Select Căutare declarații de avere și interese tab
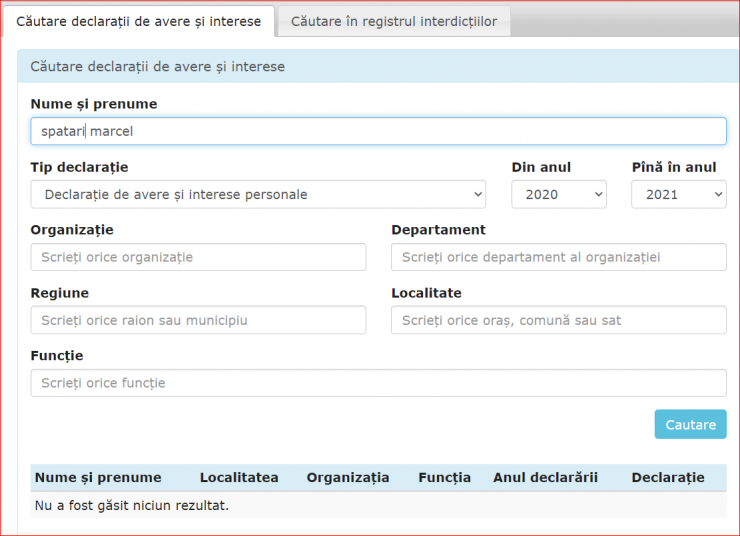 [138, 21]
